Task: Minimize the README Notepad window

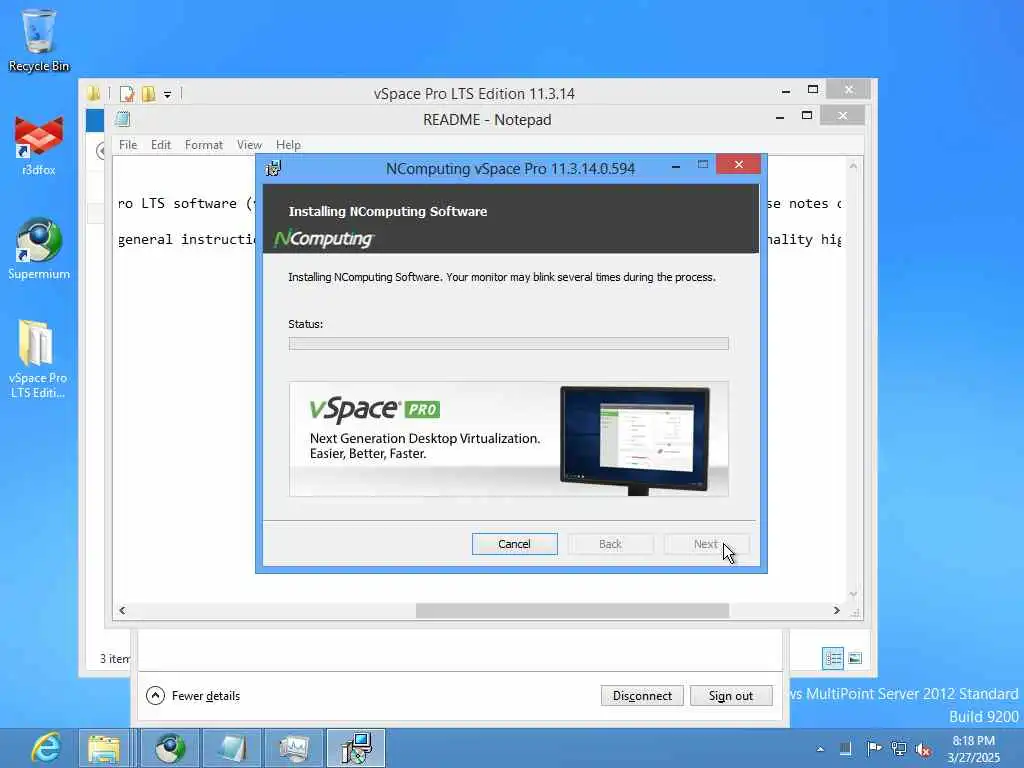Action: (780, 118)
